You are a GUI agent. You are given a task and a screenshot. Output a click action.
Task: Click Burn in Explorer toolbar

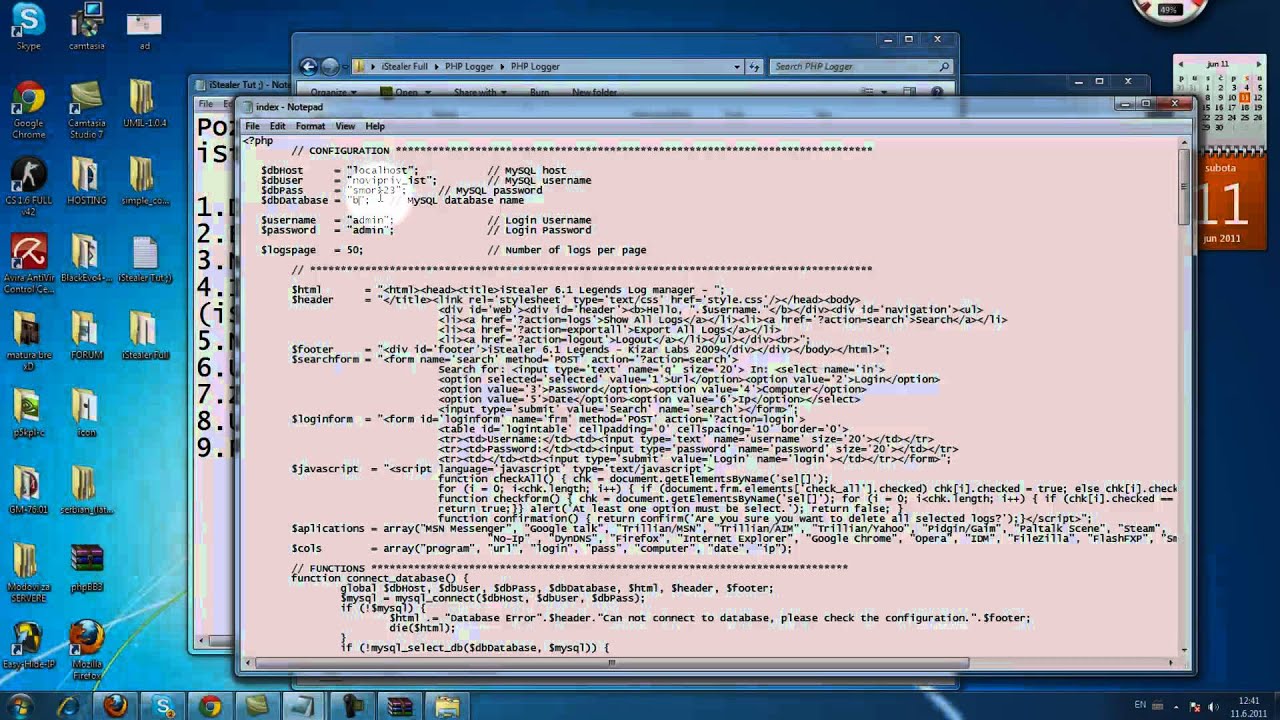539,92
